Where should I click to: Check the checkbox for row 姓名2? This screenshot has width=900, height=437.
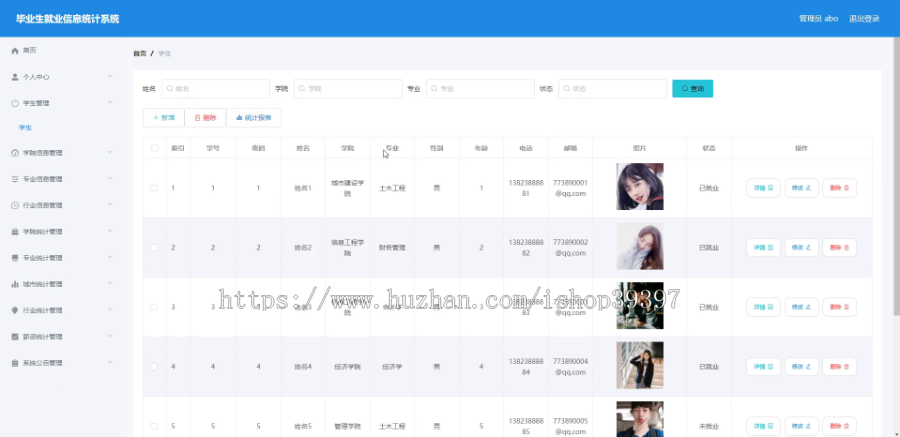click(154, 247)
